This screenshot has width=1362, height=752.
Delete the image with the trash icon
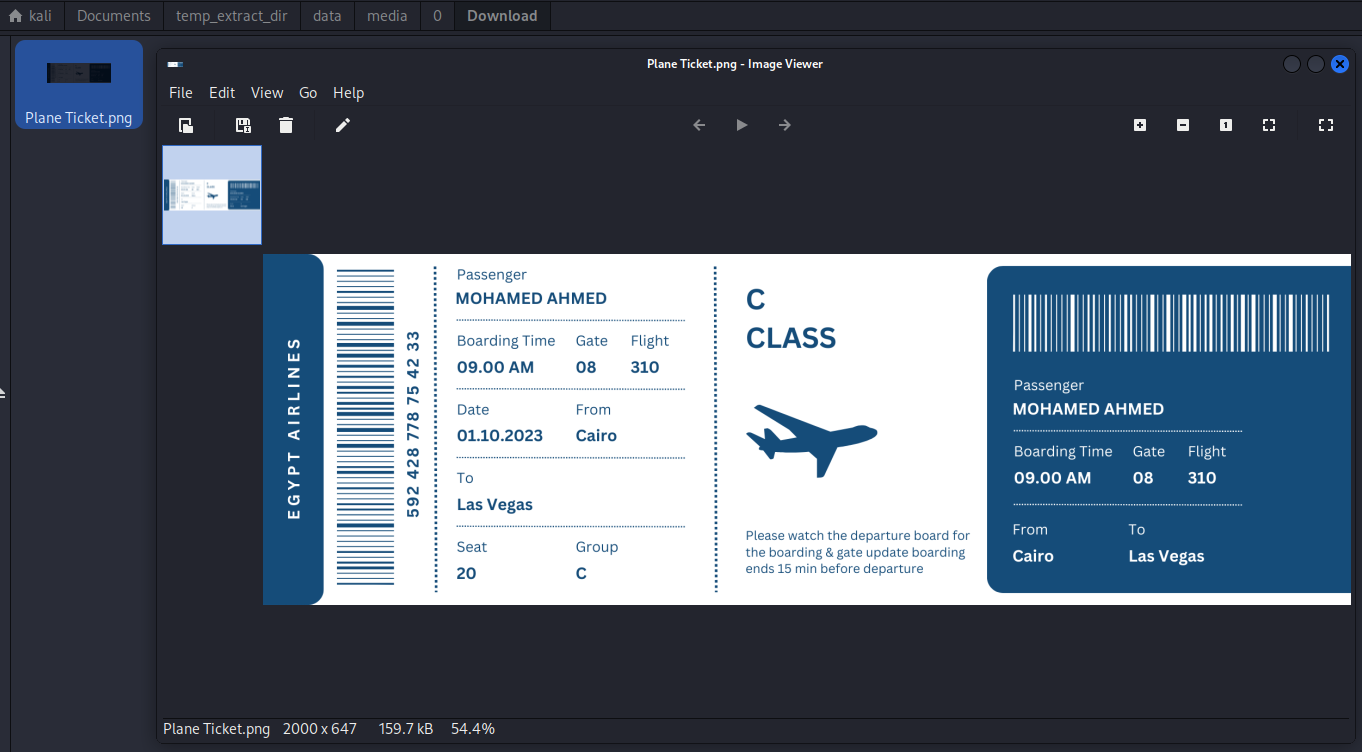tap(286, 125)
